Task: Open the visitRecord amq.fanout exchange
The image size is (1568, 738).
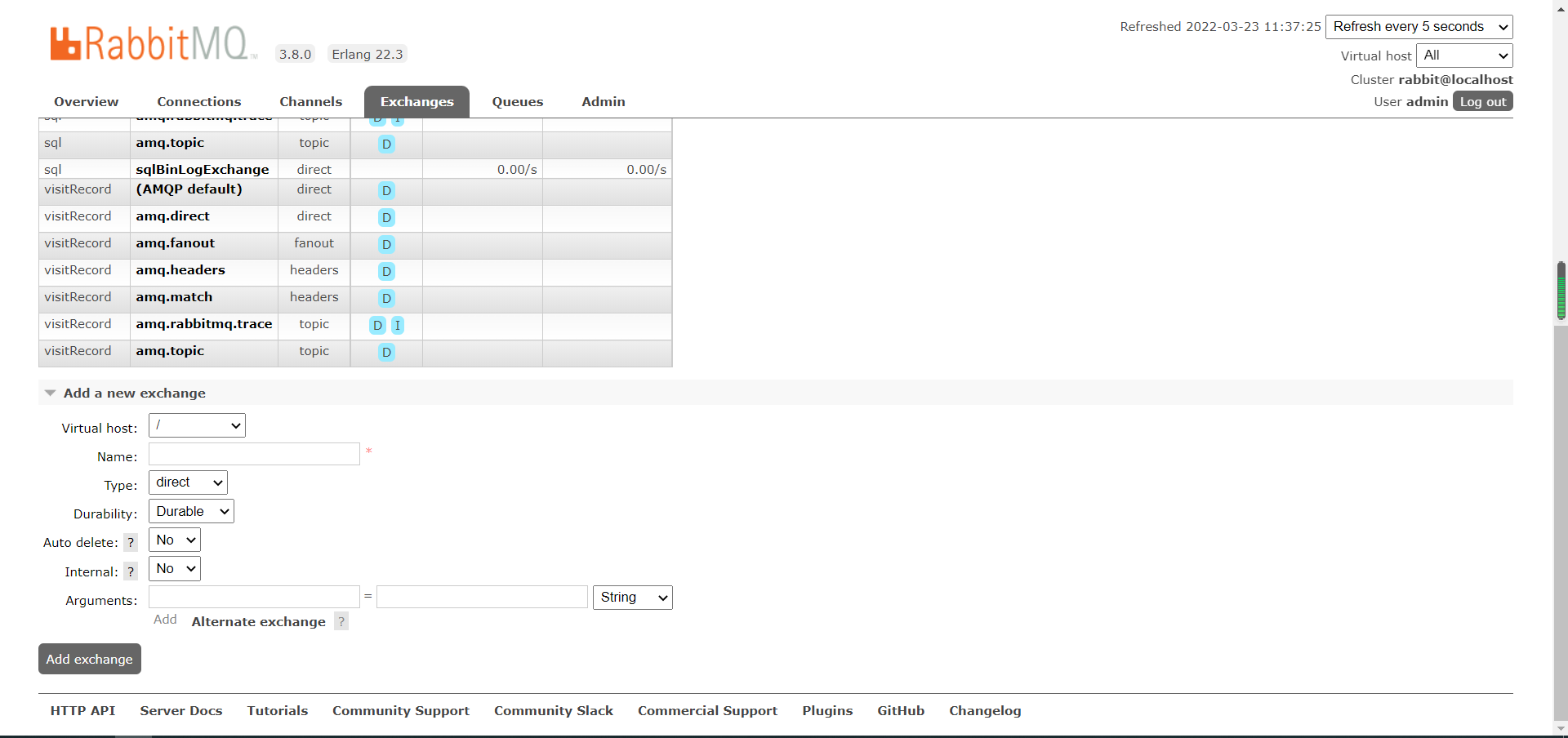Action: tap(176, 243)
